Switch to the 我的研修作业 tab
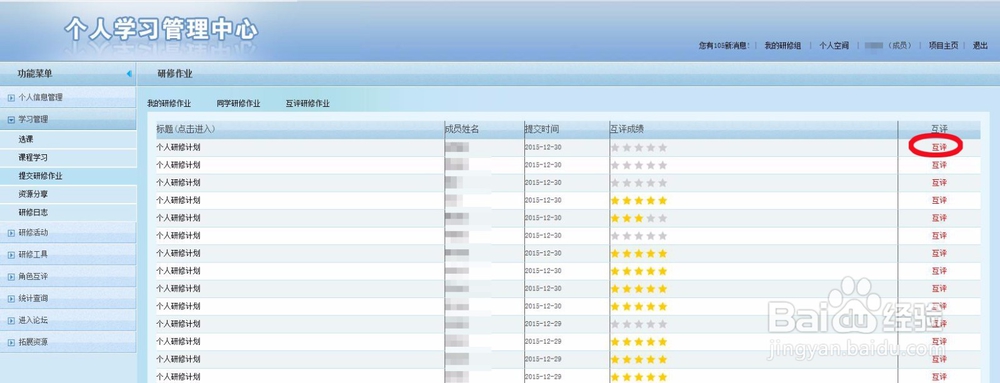The width and height of the screenshot is (1000, 383). pos(169,103)
